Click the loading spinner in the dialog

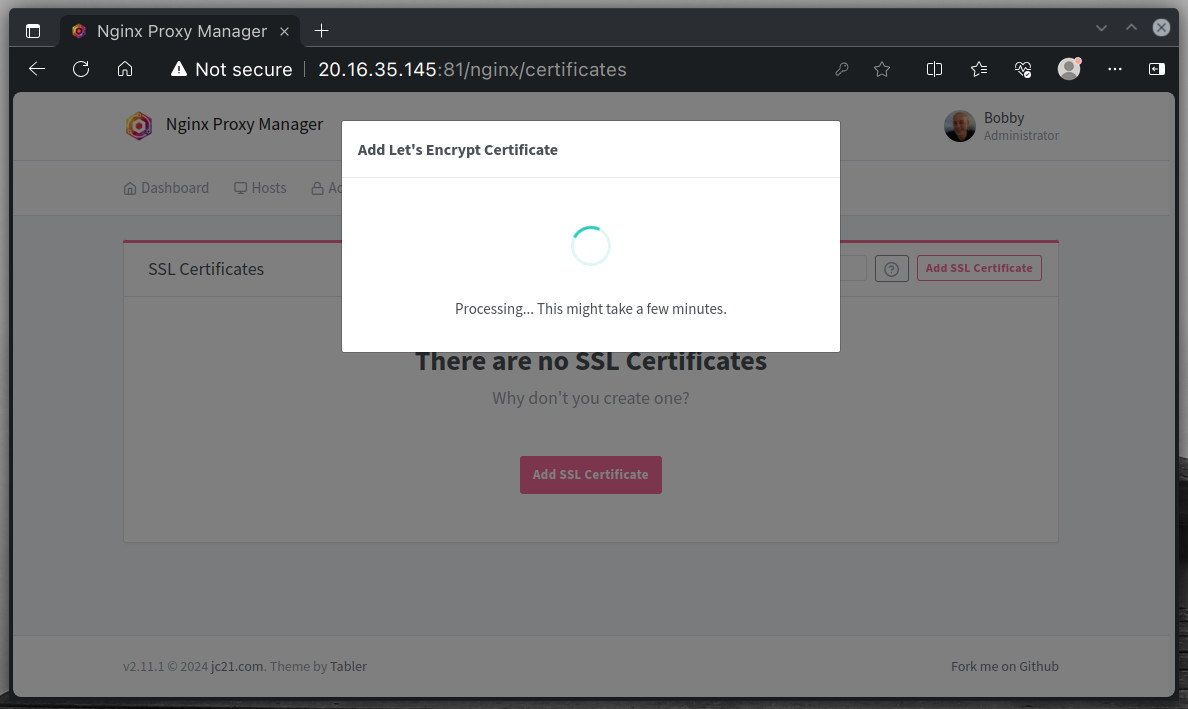[591, 246]
